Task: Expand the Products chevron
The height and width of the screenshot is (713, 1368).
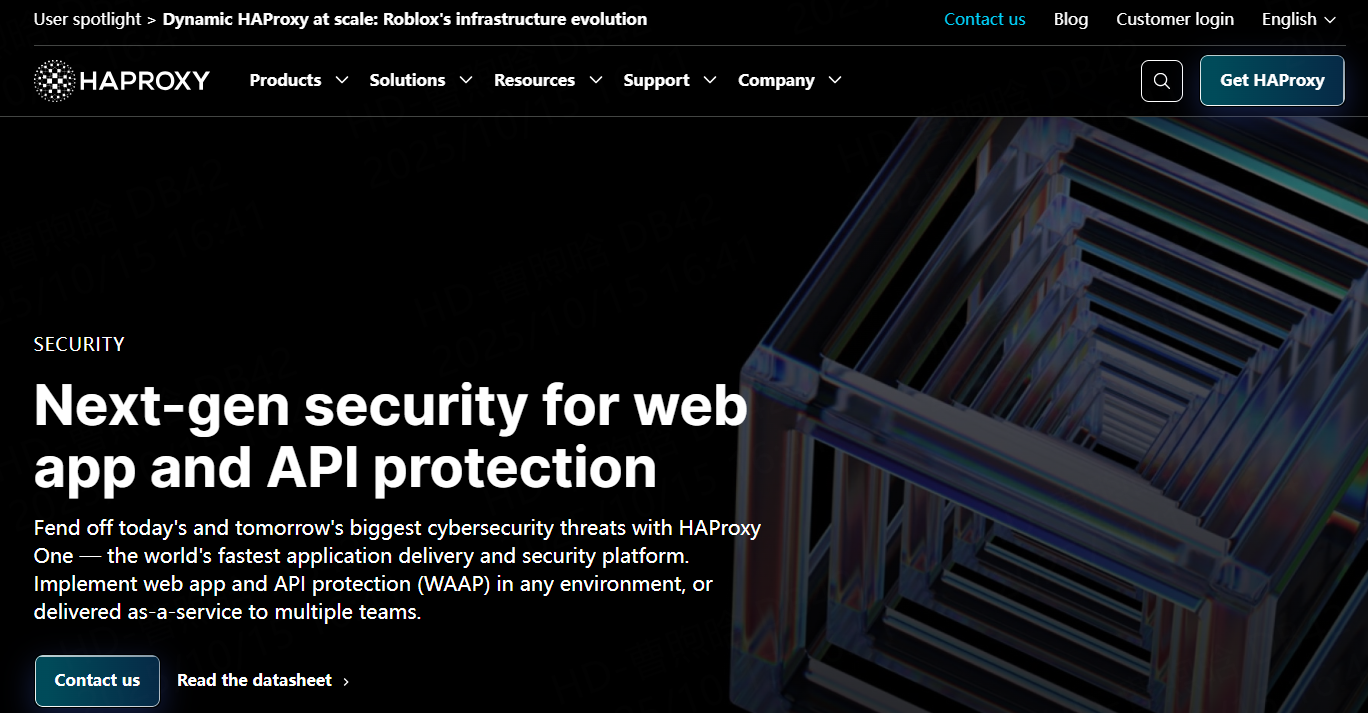Action: point(342,80)
